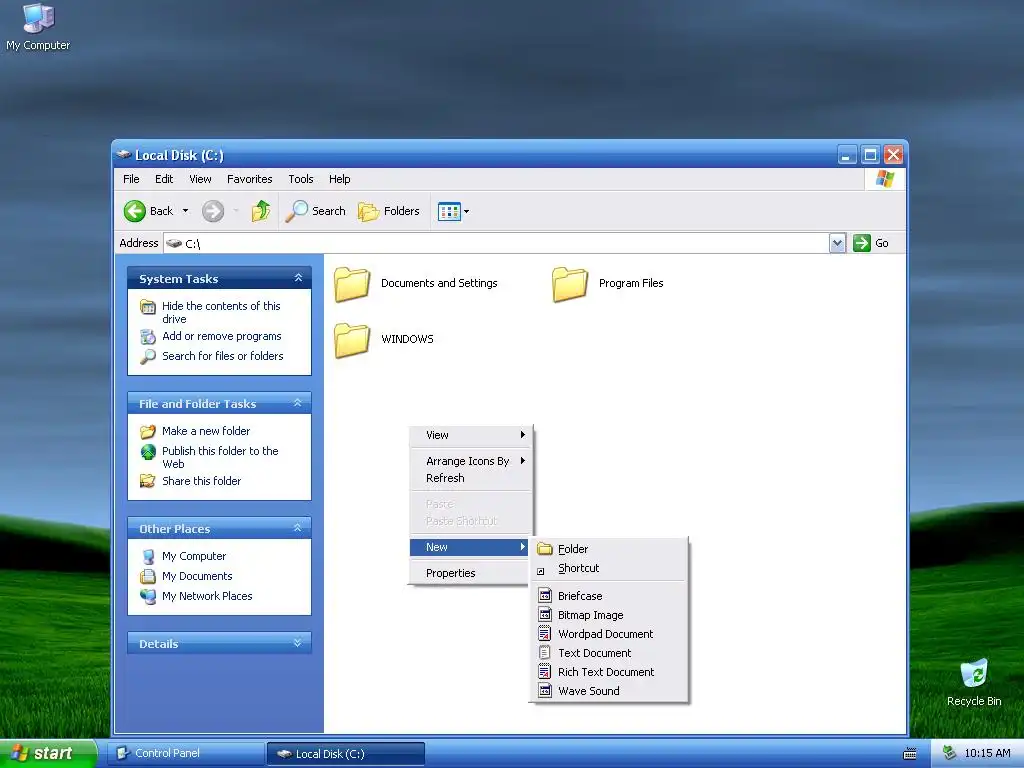Toggle the Folders pane toolbar button
Viewport: 1024px width, 768px height.
pos(389,211)
